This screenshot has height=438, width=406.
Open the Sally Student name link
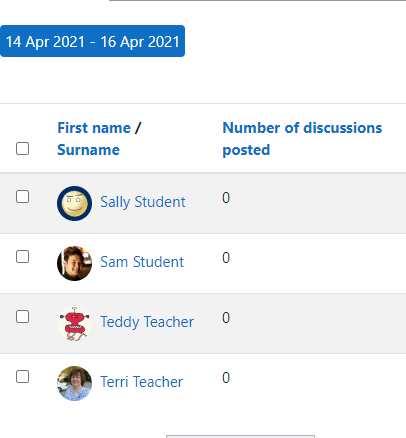143,202
